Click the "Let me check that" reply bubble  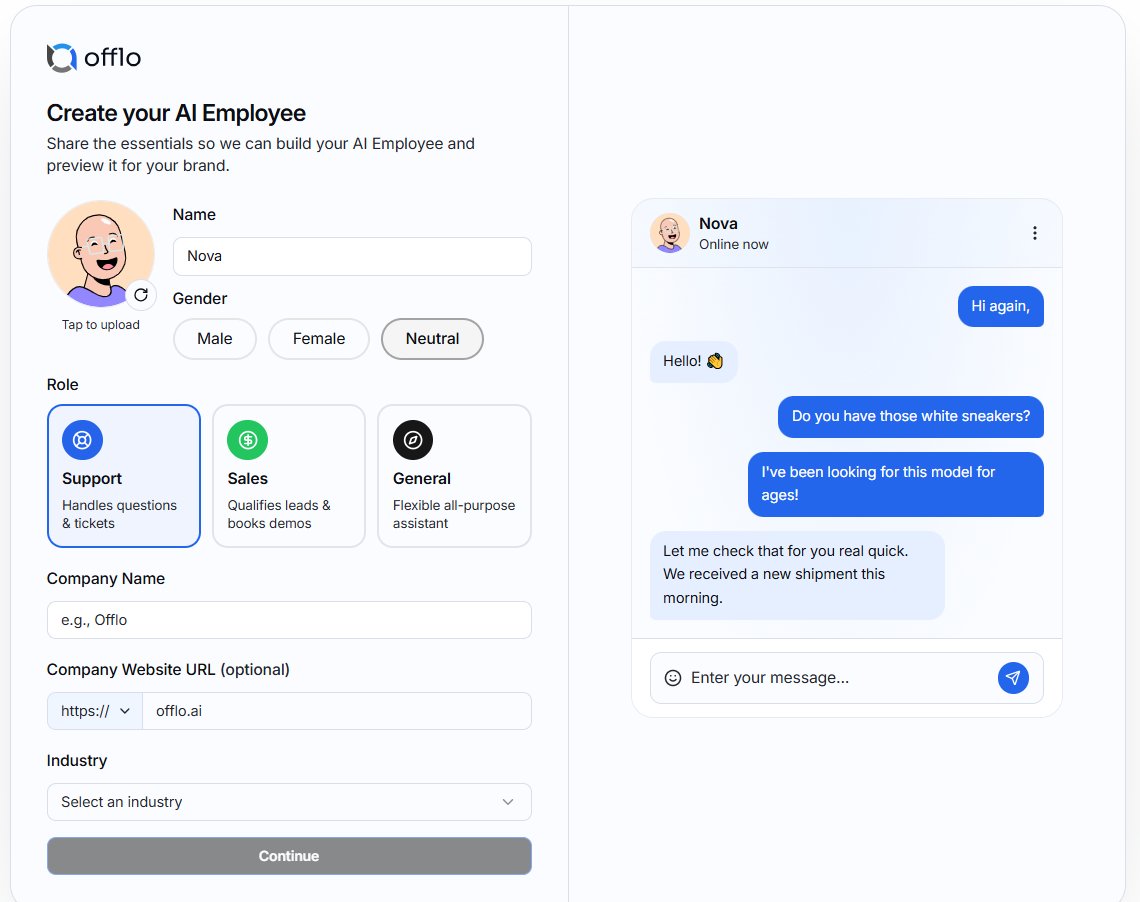(797, 575)
